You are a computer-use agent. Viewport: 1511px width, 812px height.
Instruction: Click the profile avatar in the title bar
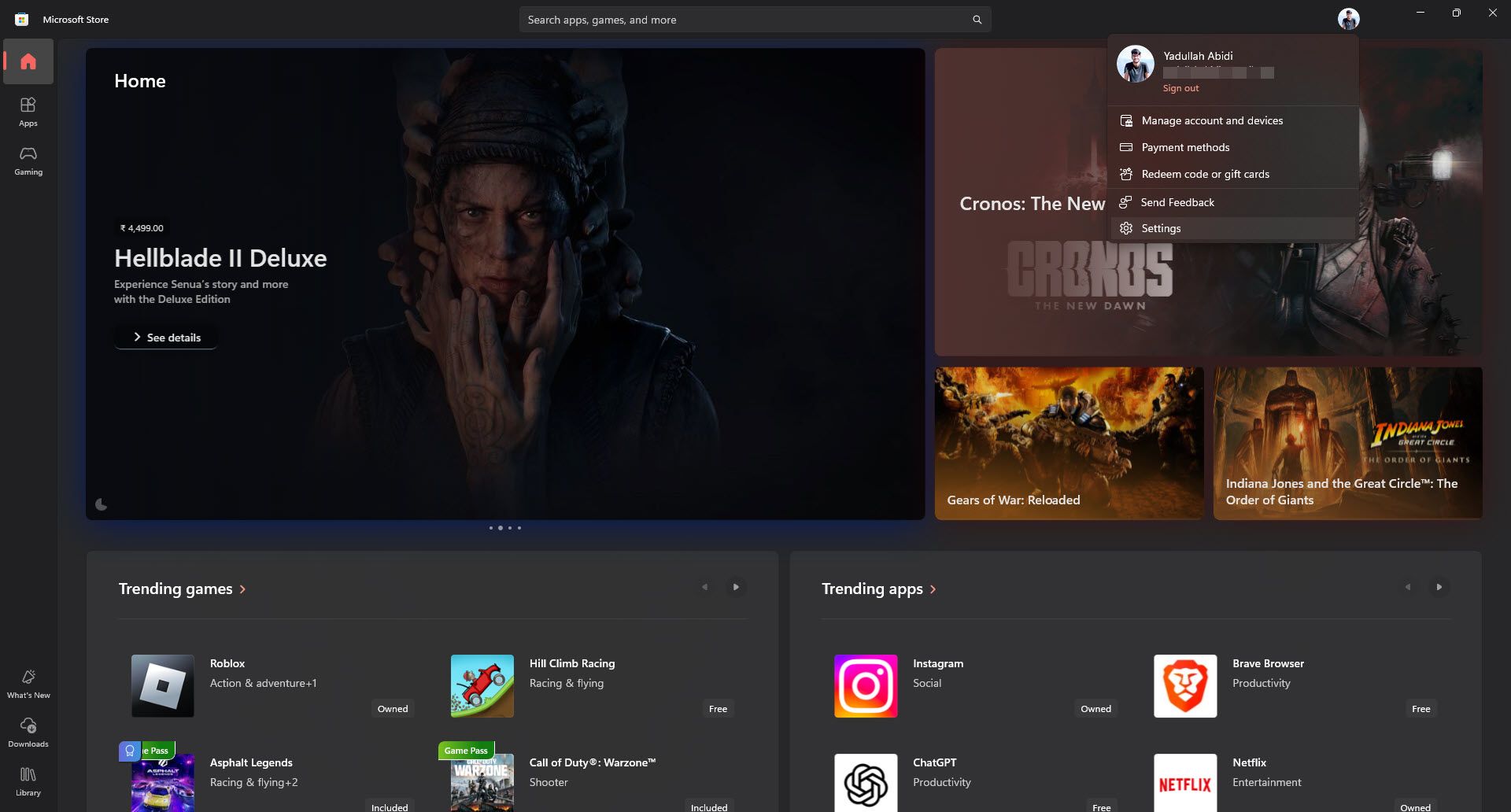click(1348, 18)
